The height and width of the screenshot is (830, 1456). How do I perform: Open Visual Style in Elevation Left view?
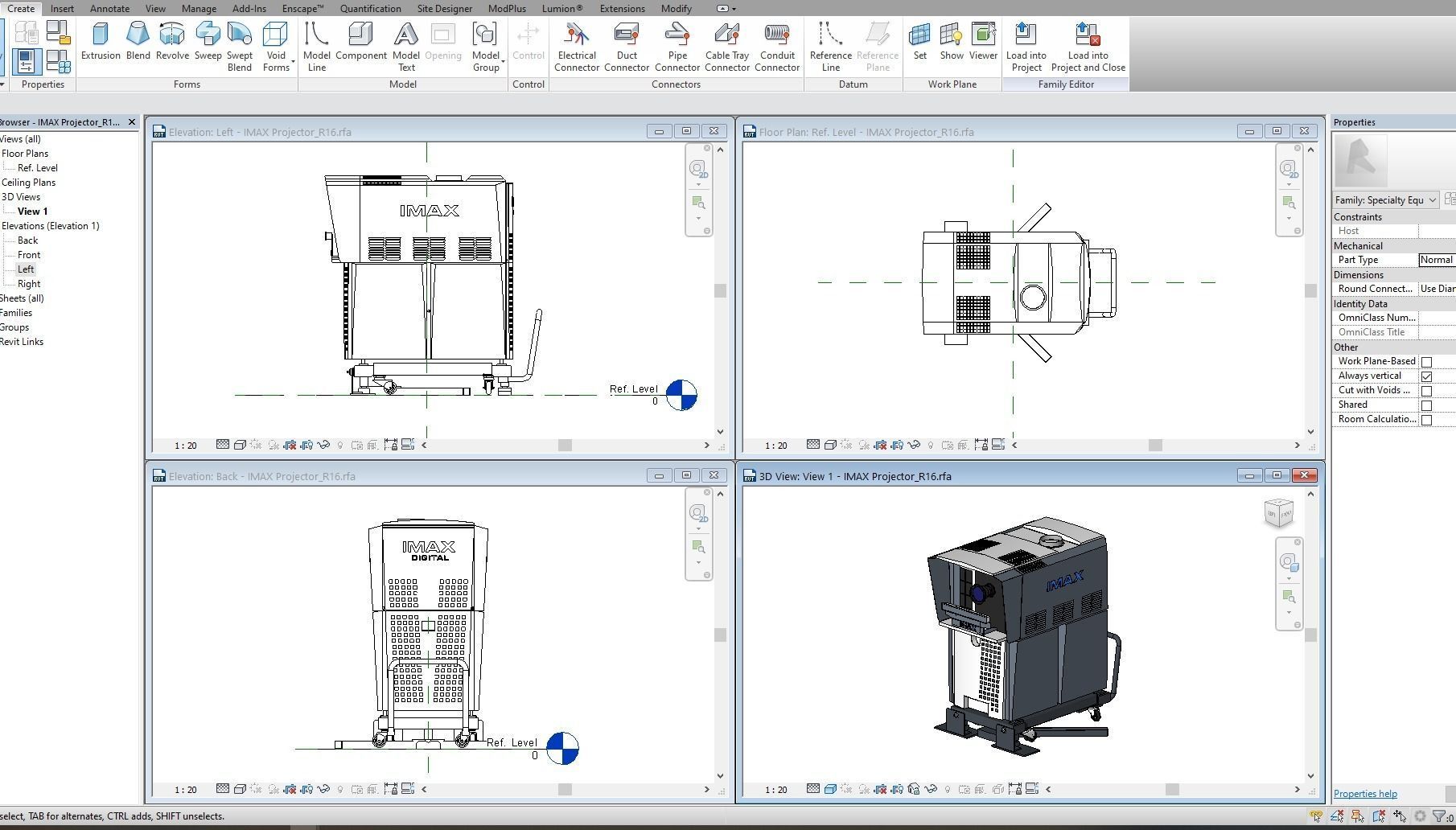click(x=239, y=445)
